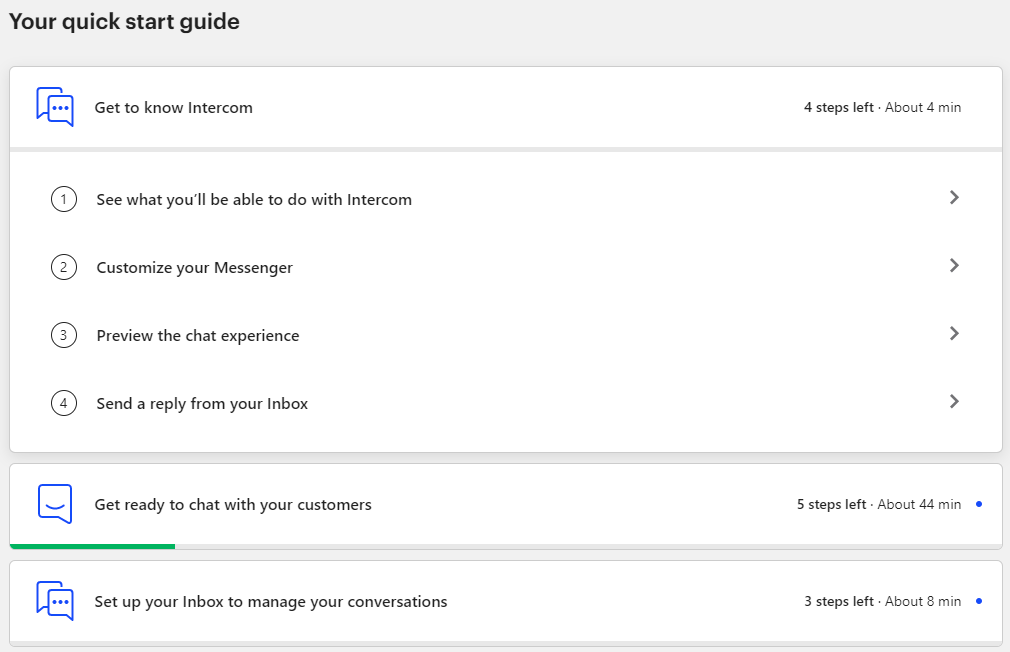Click the smiley messenger icon for chat with customers
This screenshot has width=1010, height=652.
55,504
